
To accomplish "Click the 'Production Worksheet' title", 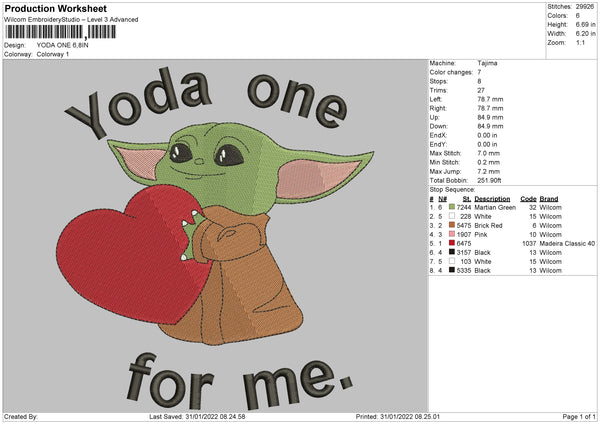I will (56, 8).
